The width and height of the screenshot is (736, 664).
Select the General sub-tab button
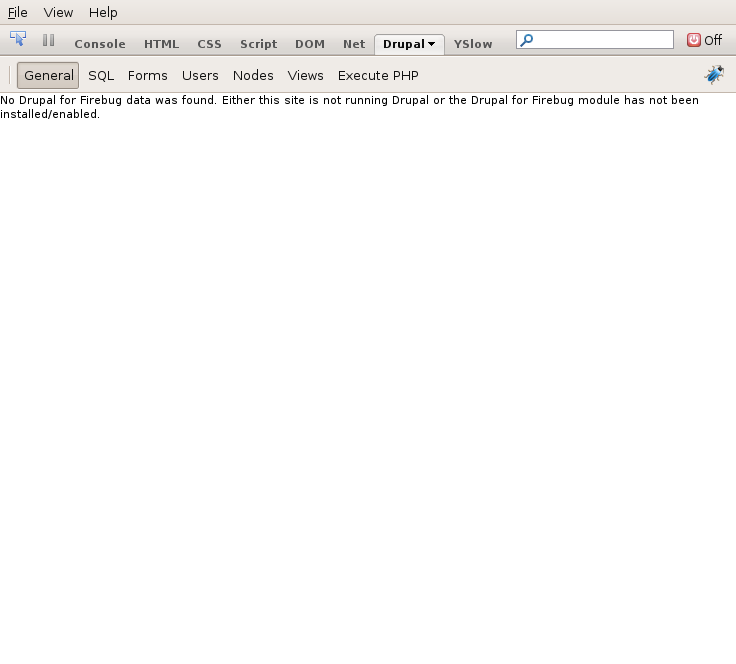coord(48,76)
